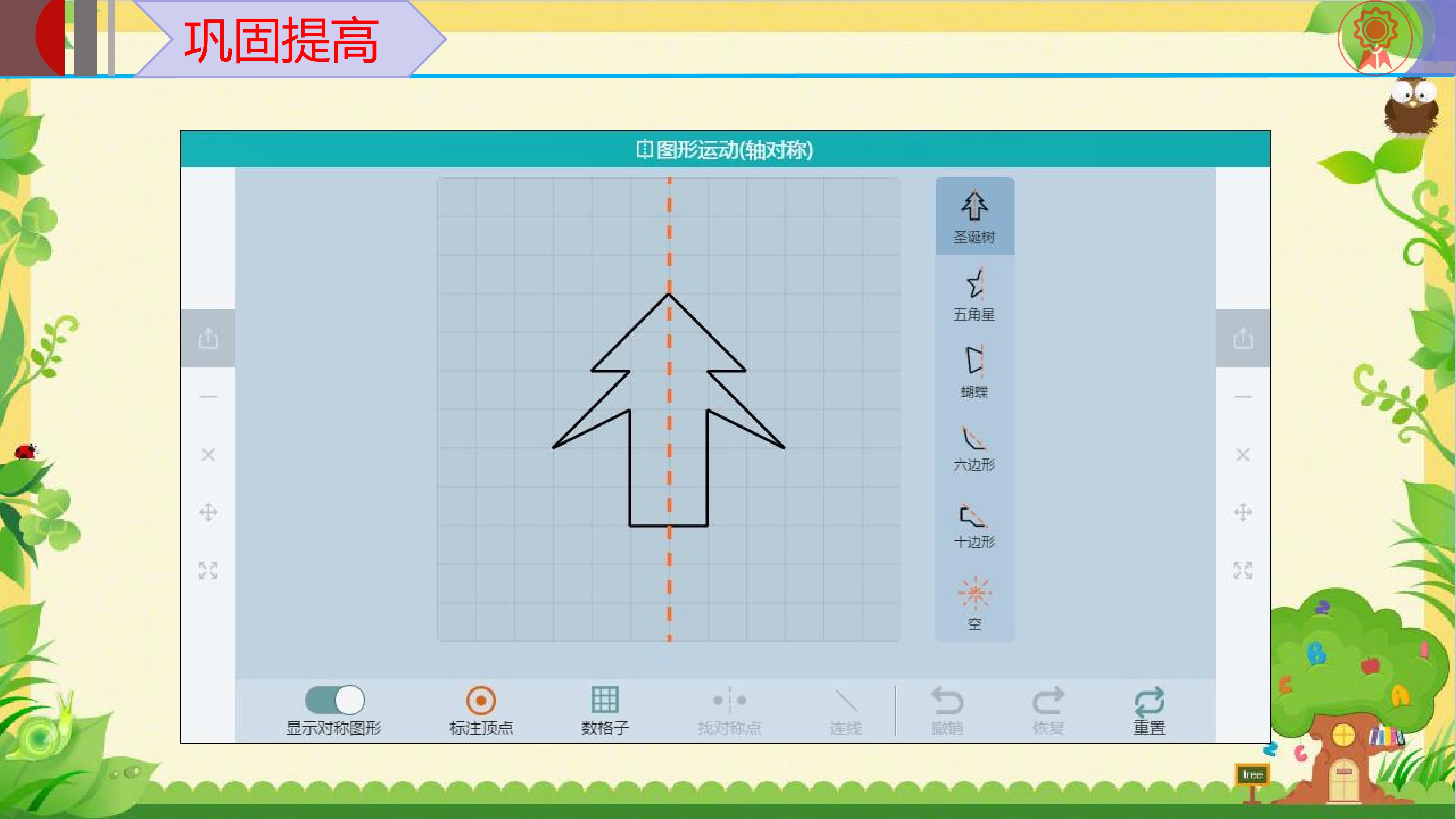Choose the 五角星 star shape
Screen dimensions: 1456x819
pos(974,294)
